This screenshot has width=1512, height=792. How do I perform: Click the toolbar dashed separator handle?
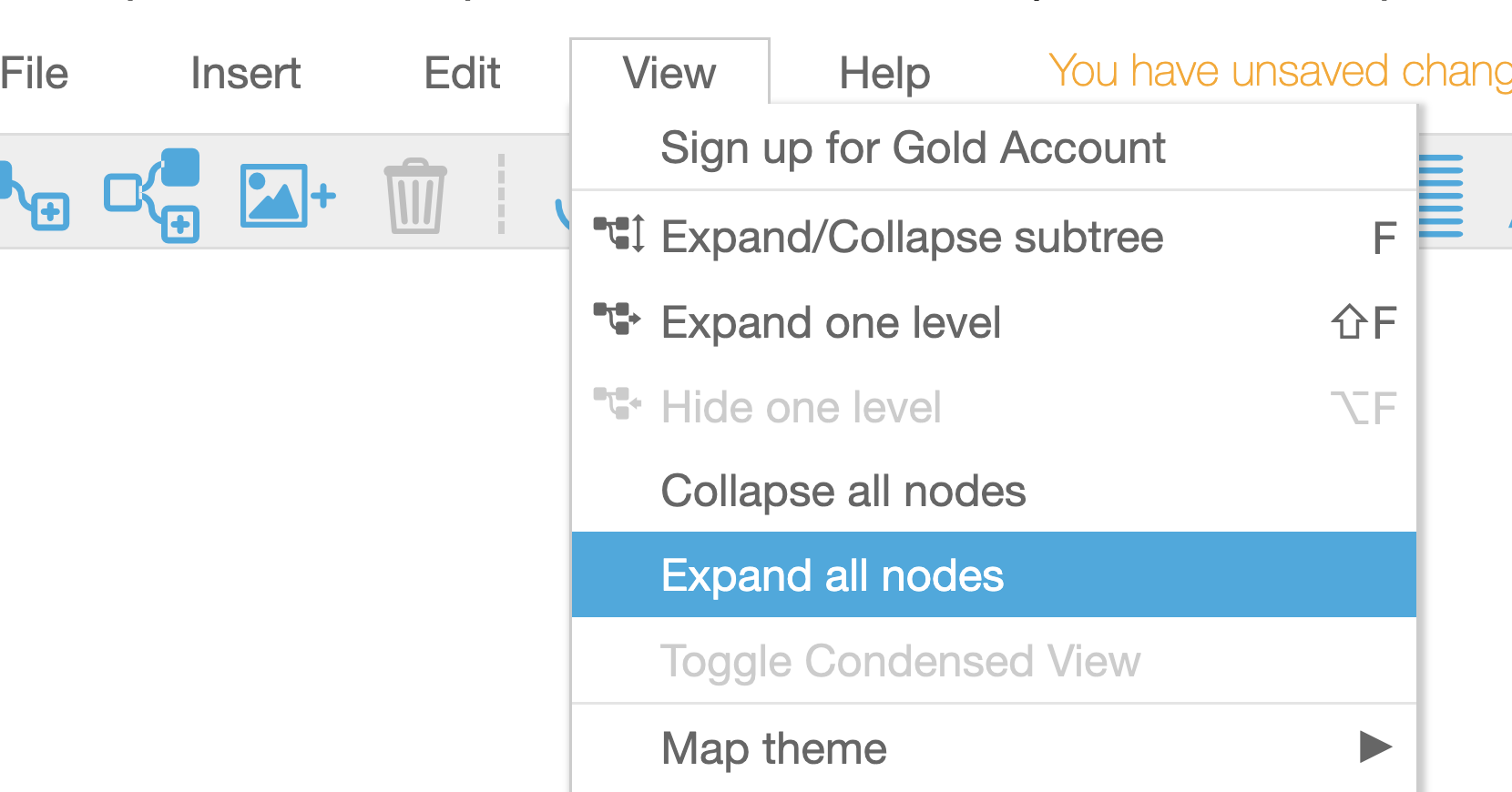(x=501, y=194)
